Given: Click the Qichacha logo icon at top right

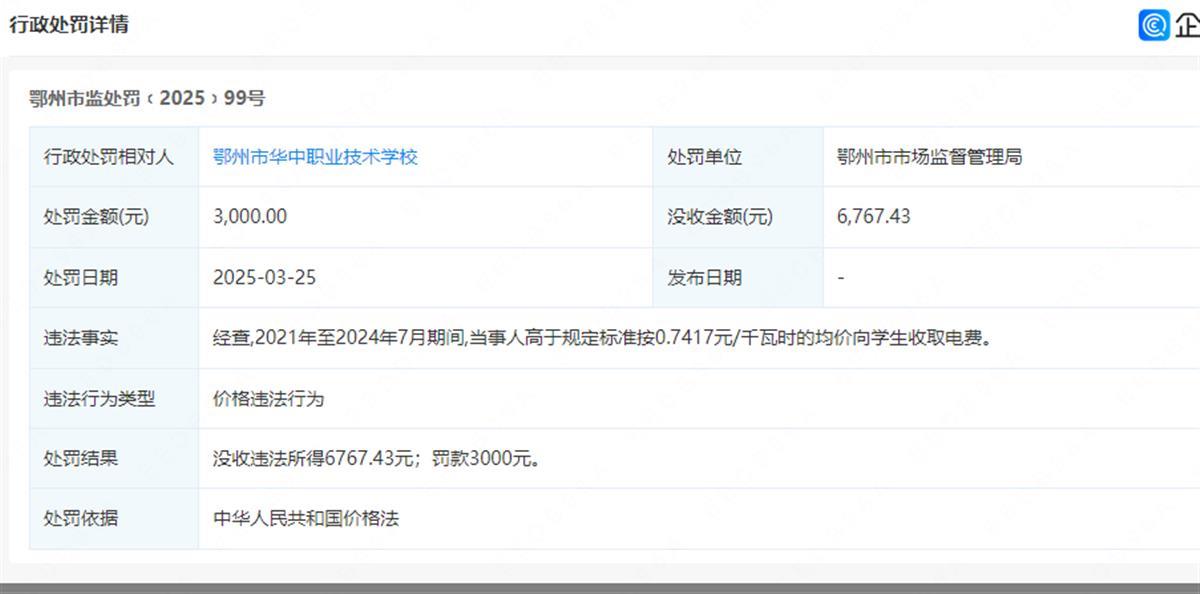Looking at the screenshot, I should pos(1155,25).
